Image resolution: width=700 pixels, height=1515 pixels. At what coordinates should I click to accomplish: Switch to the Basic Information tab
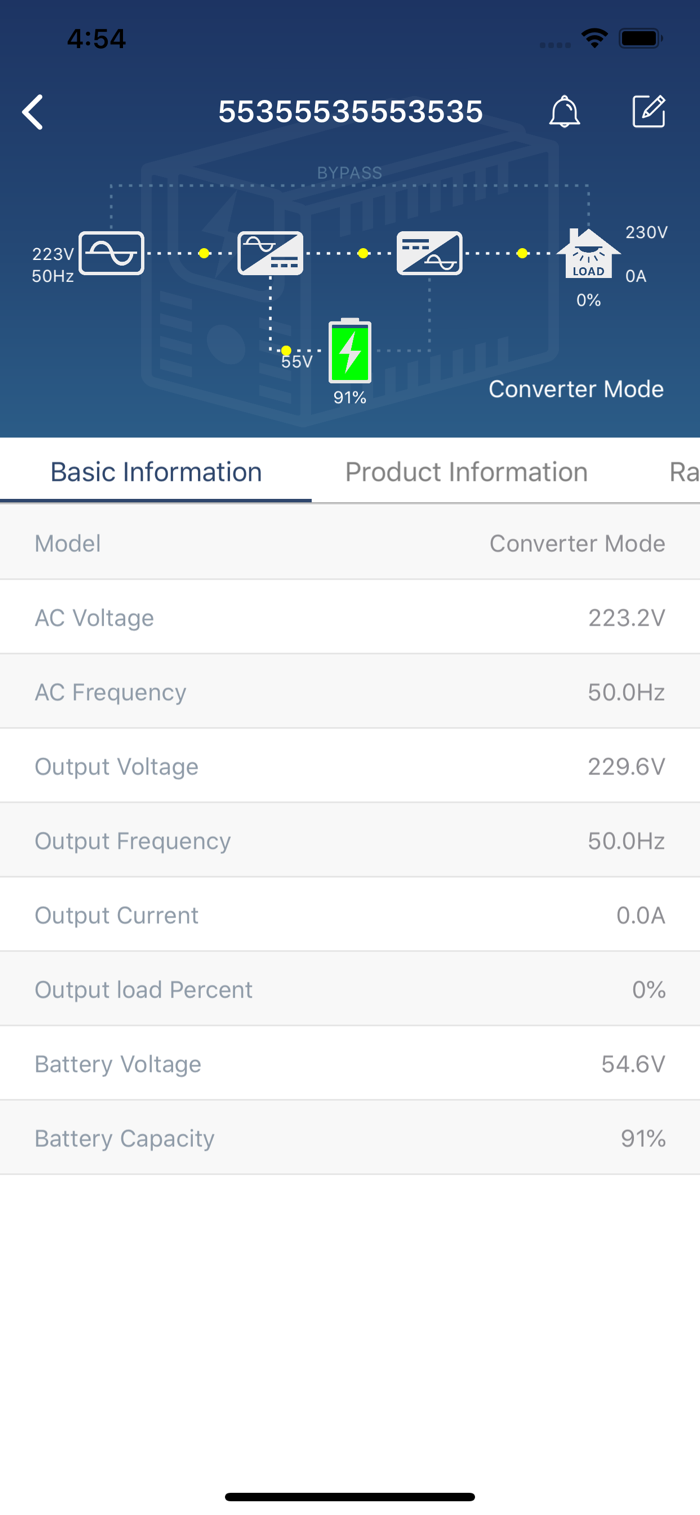[156, 472]
